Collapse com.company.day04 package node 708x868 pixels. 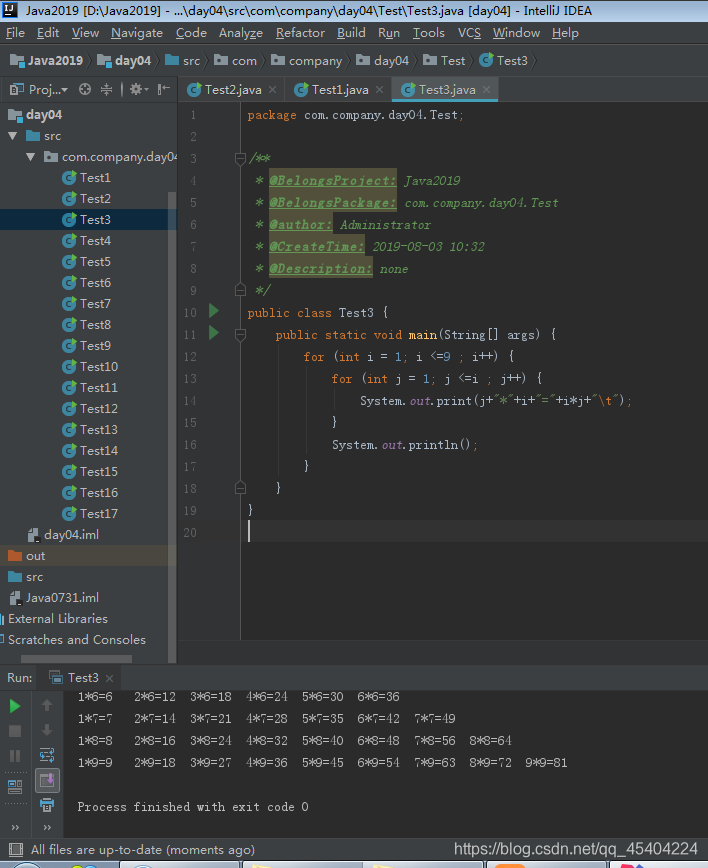pyautogui.click(x=30, y=157)
